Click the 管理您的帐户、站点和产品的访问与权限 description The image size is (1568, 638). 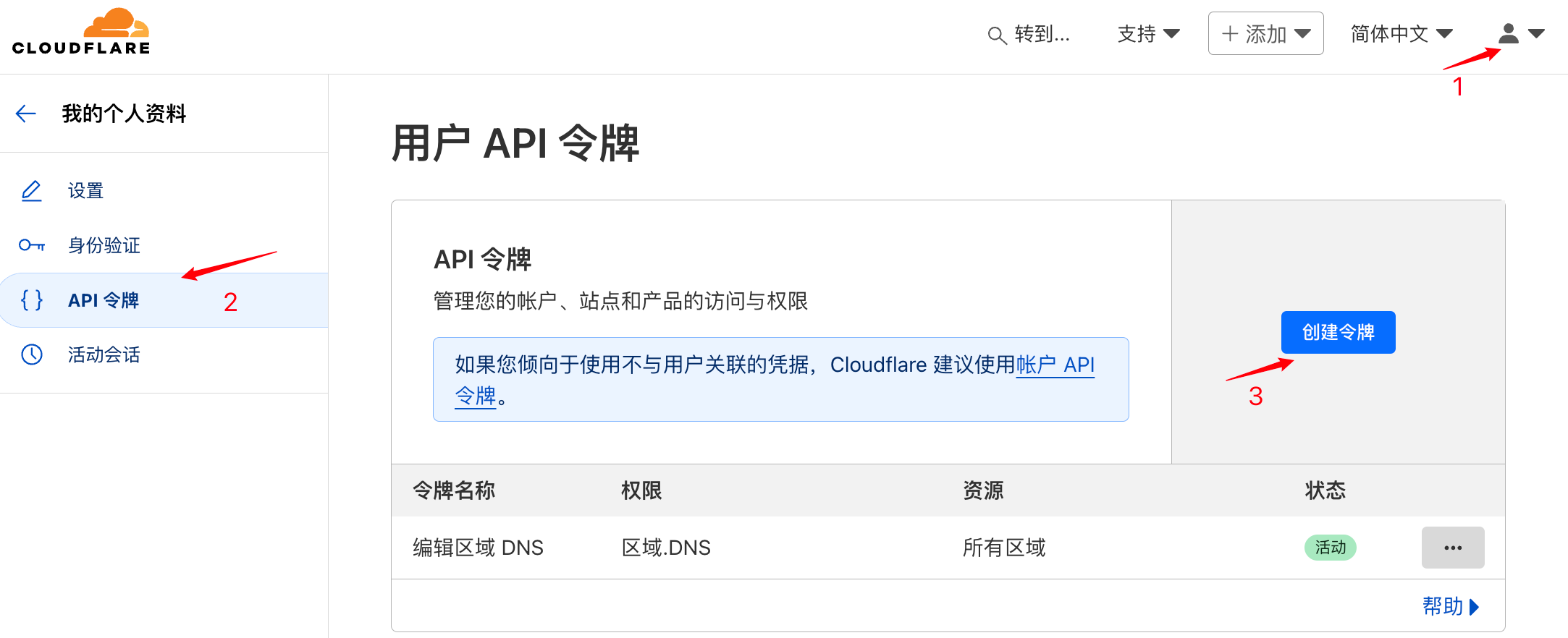pyautogui.click(x=620, y=301)
